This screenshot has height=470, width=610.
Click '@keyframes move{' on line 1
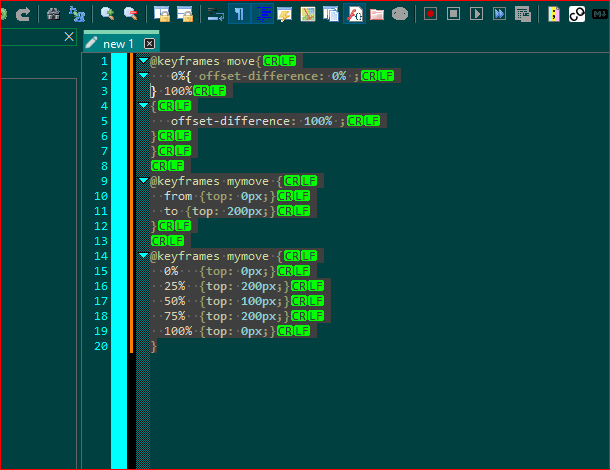point(206,61)
